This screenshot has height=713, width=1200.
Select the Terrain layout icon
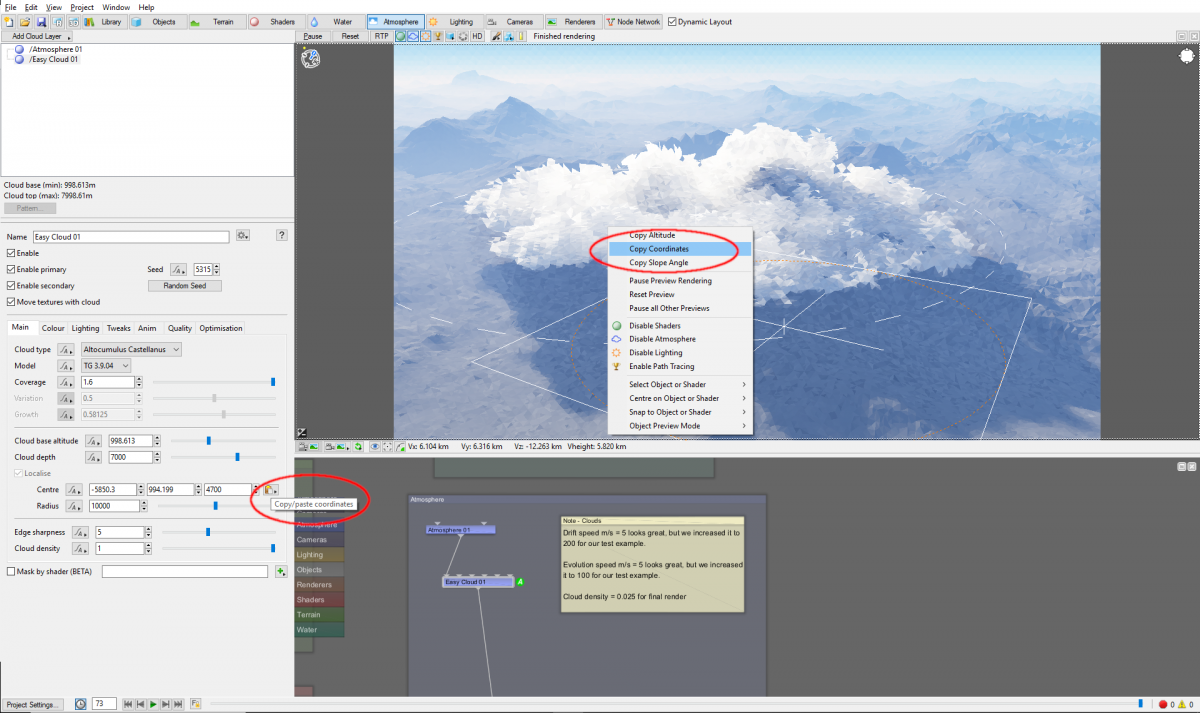216,21
